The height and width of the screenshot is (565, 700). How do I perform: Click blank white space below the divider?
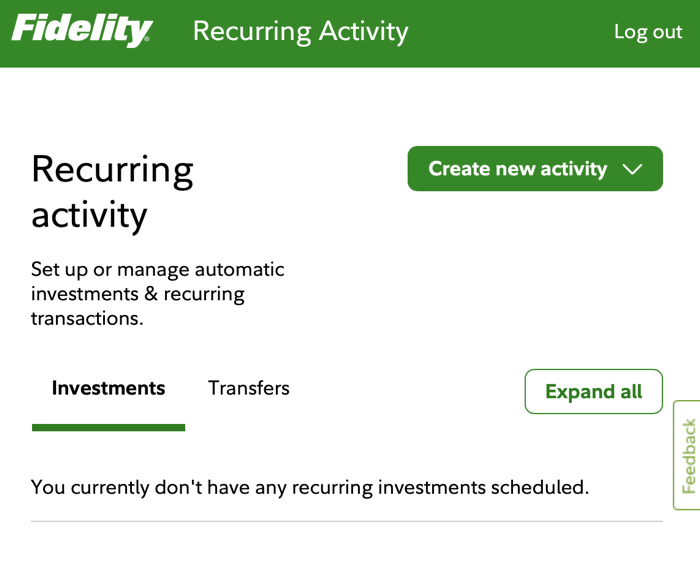coord(346,545)
